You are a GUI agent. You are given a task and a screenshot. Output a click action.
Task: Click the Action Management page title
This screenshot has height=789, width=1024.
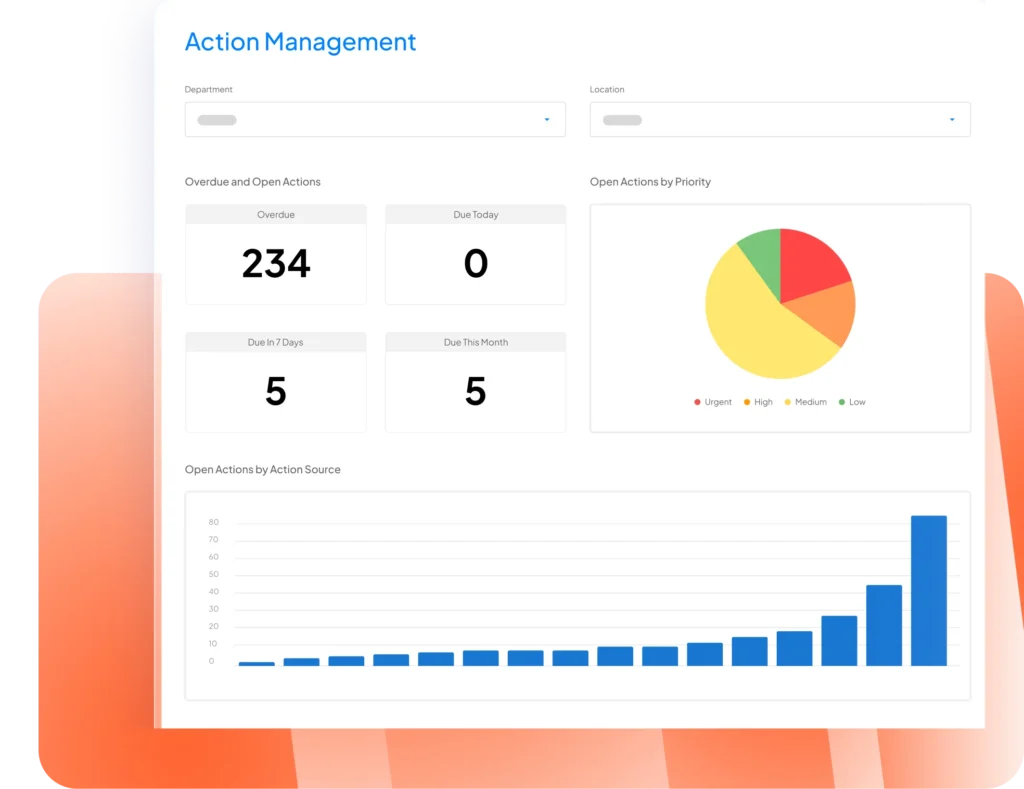pyautogui.click(x=300, y=42)
